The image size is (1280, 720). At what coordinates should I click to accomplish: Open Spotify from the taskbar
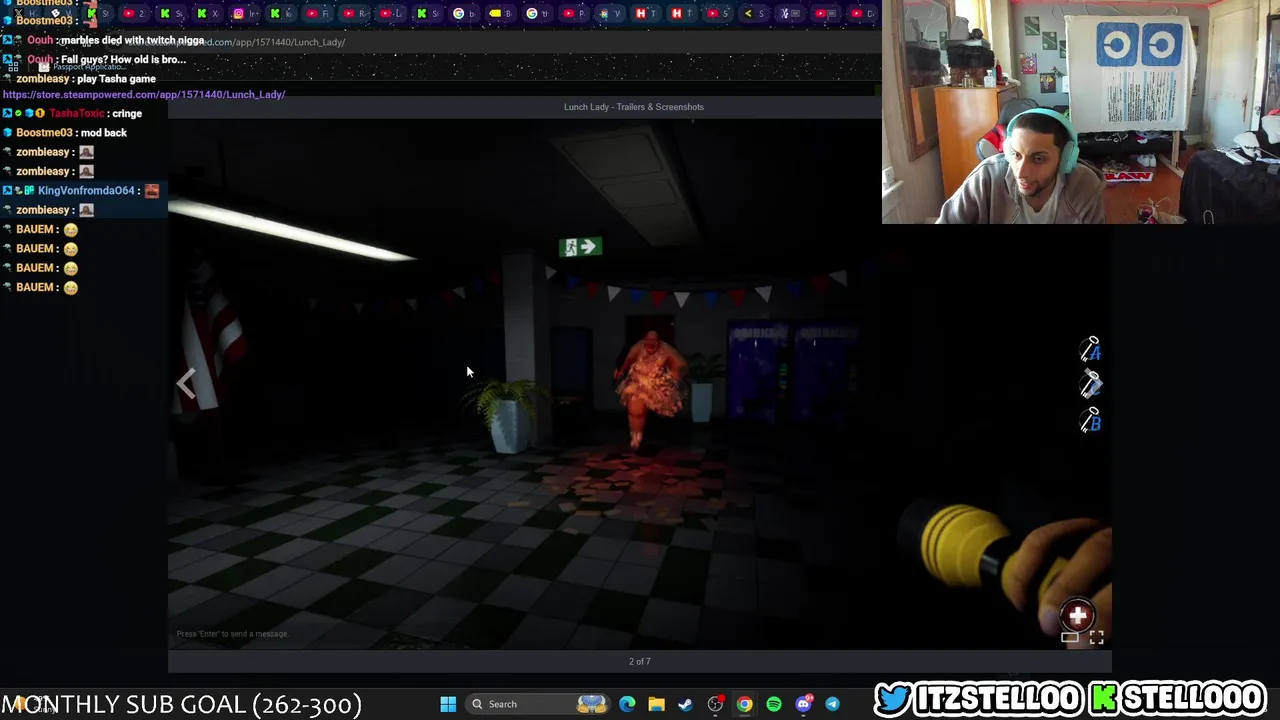coord(774,704)
